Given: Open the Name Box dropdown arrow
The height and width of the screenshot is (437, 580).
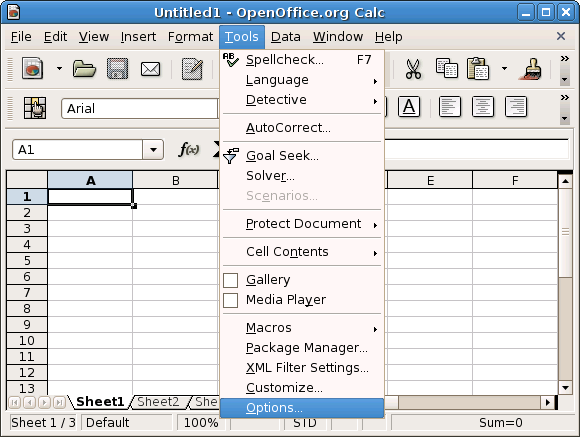Looking at the screenshot, I should [153, 150].
